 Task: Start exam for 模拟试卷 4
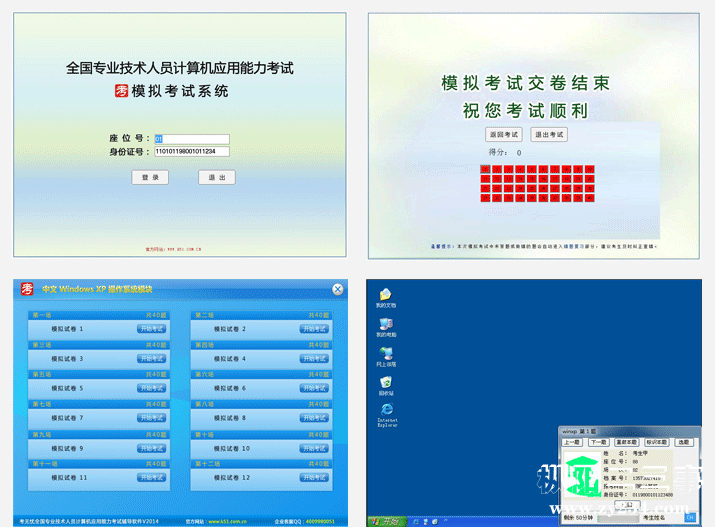coord(314,359)
